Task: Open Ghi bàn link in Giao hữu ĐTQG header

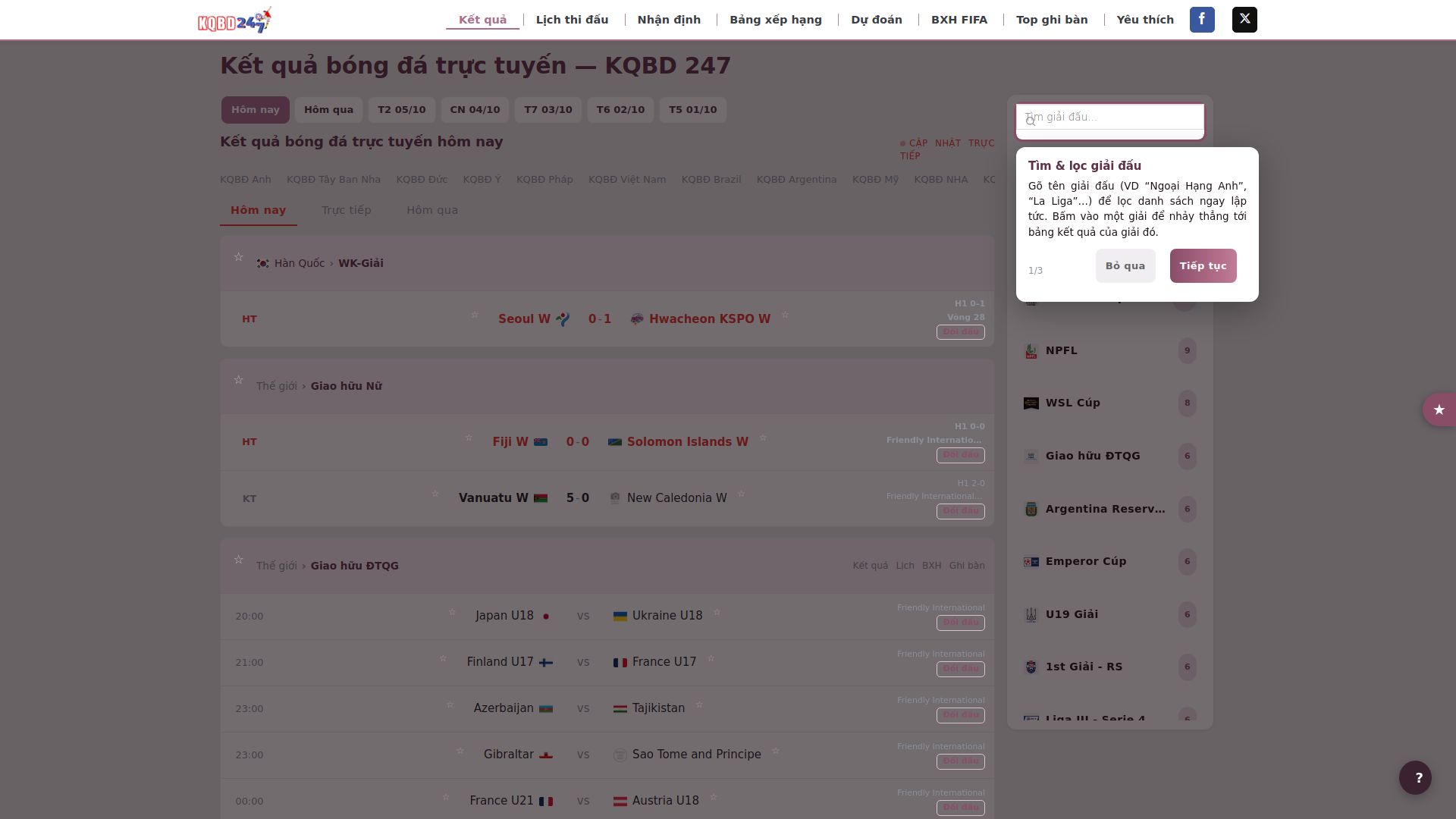Action: (967, 566)
